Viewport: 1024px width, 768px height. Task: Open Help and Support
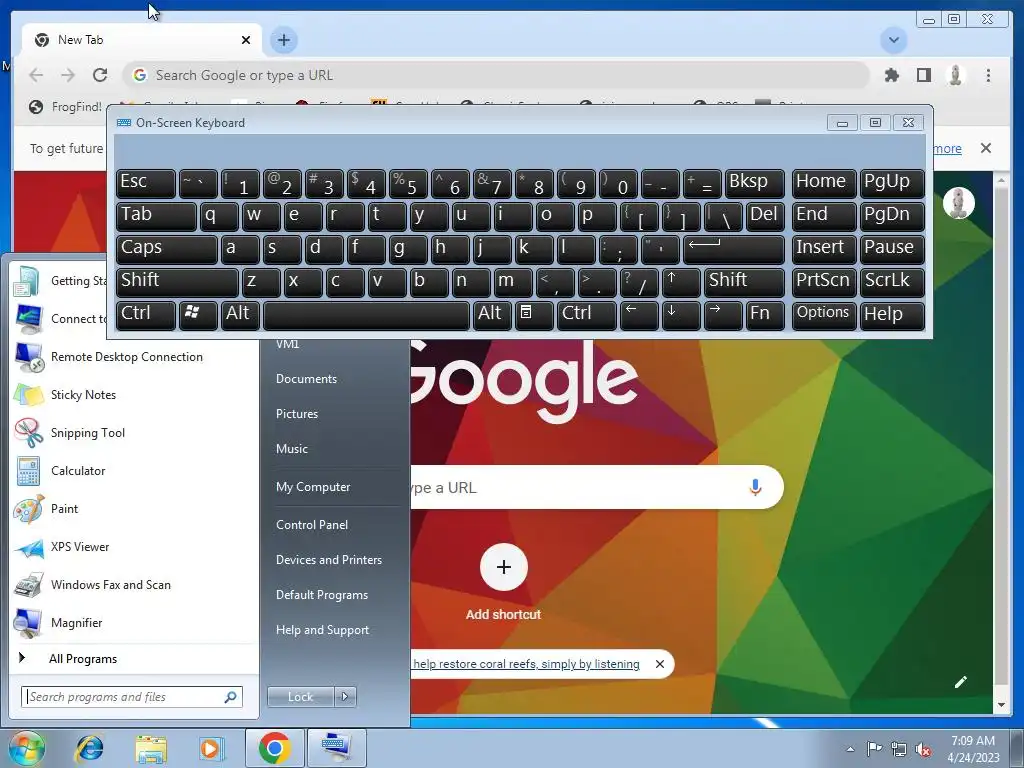323,631
